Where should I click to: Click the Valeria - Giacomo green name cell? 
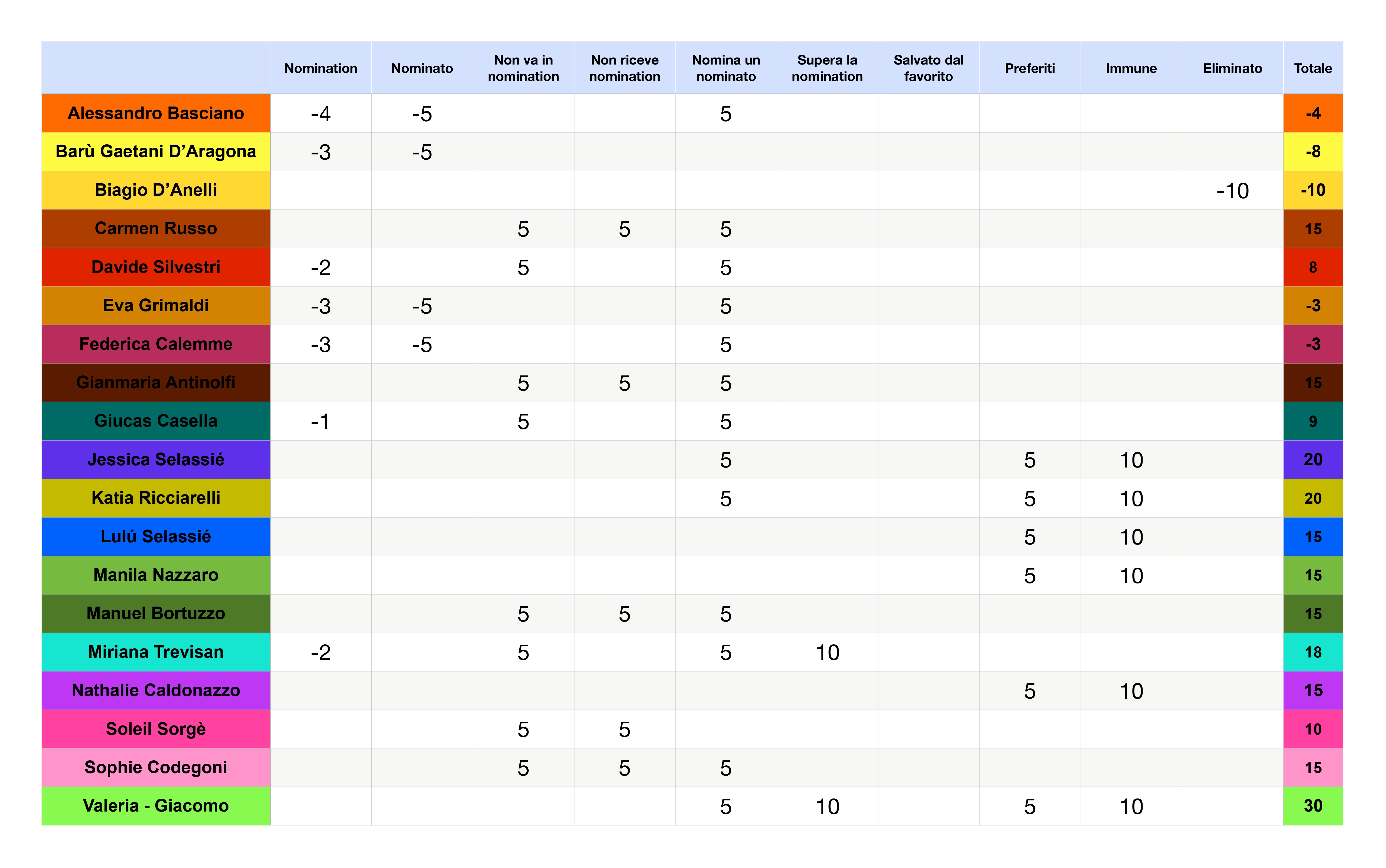pos(156,805)
